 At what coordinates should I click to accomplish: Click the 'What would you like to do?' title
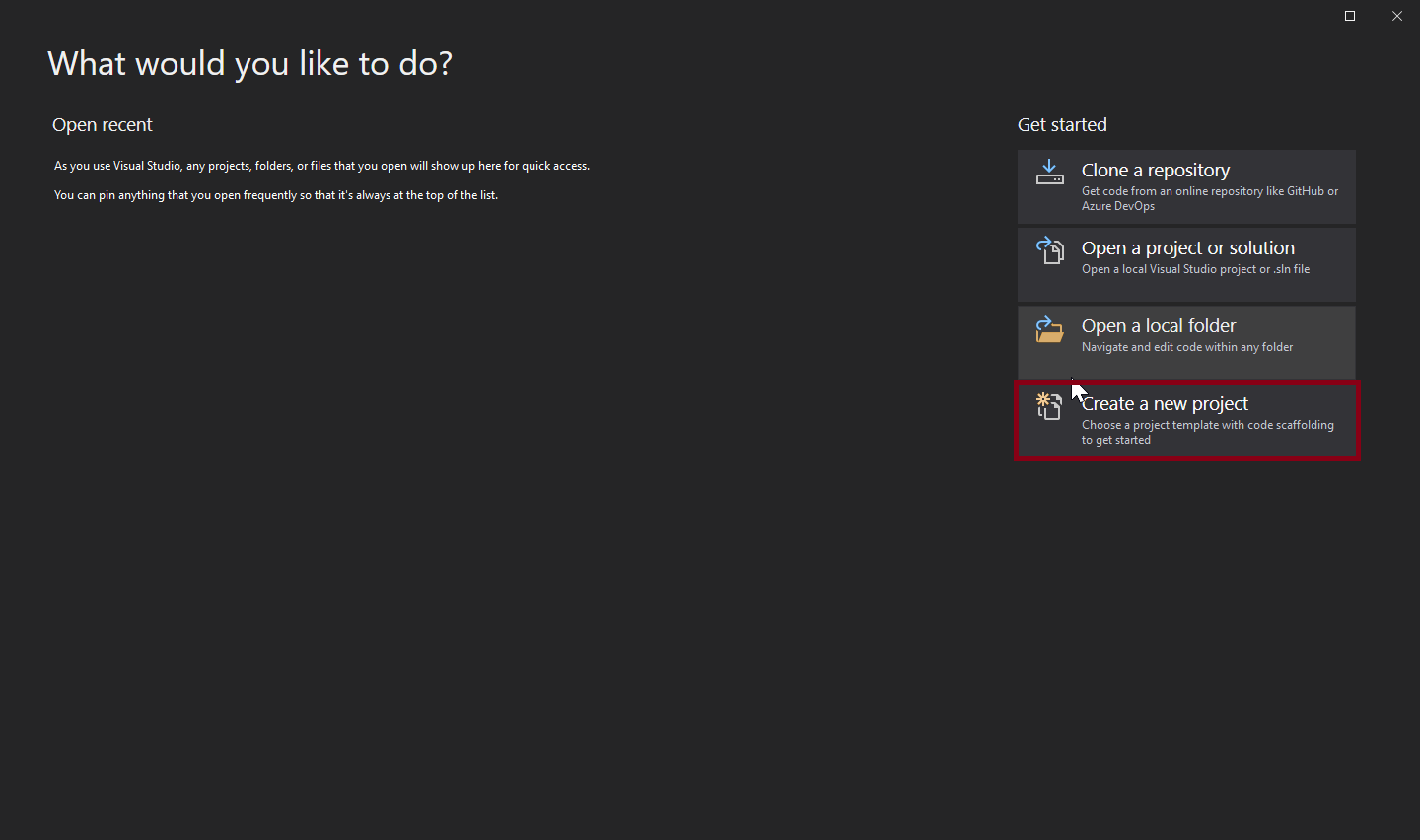pos(249,64)
